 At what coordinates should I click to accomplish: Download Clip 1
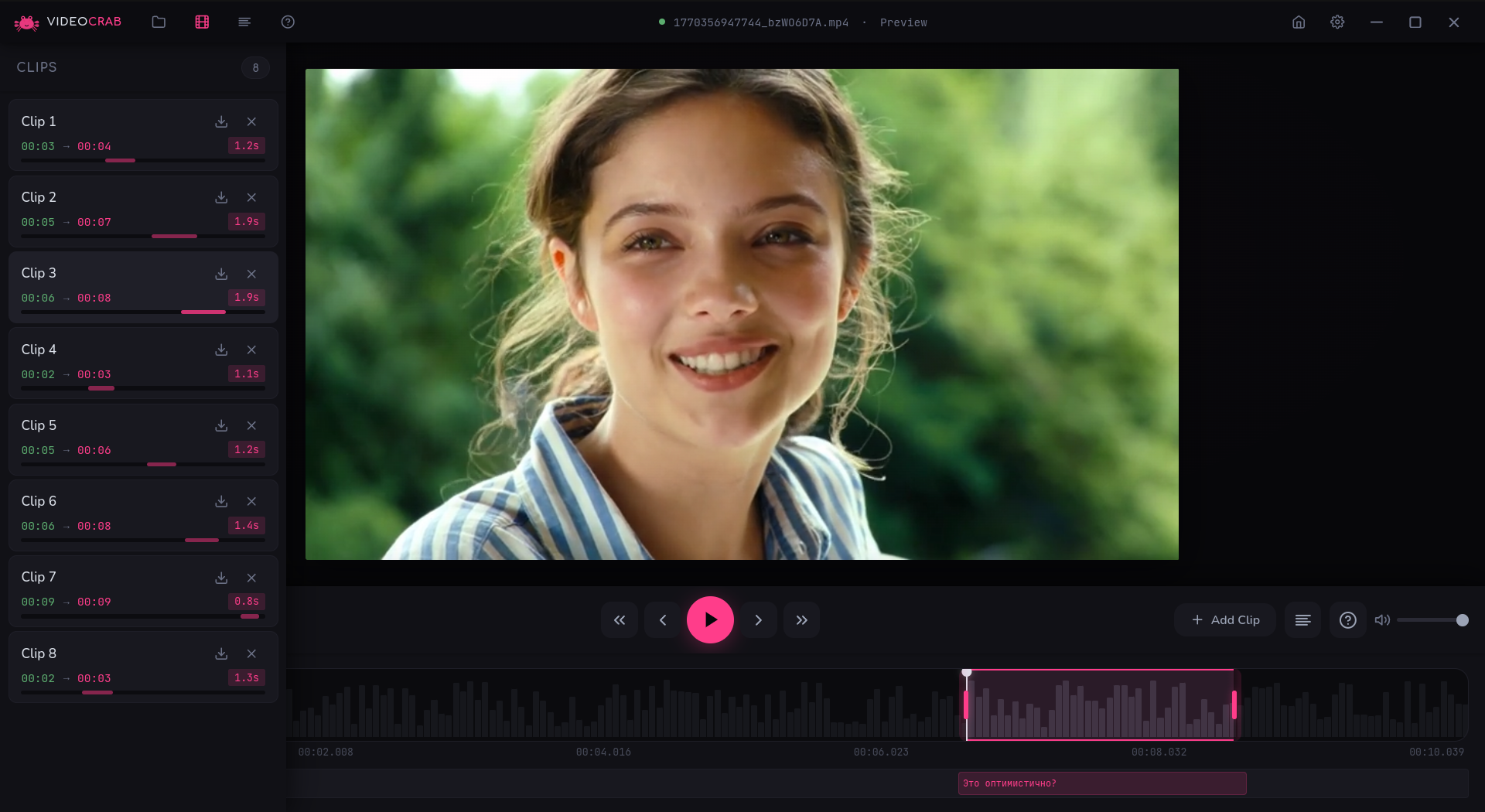point(221,121)
